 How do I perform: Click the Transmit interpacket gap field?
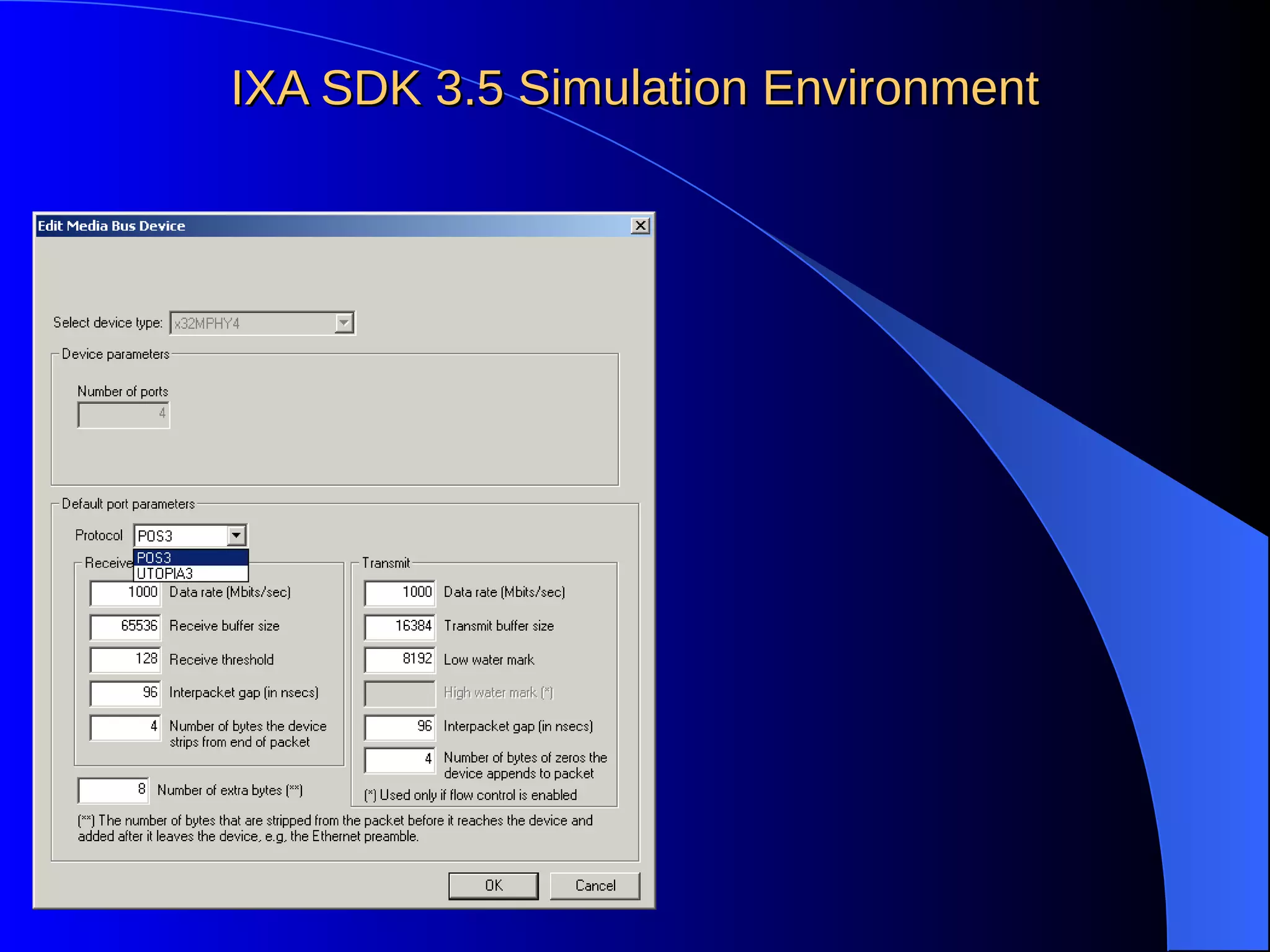(x=400, y=727)
